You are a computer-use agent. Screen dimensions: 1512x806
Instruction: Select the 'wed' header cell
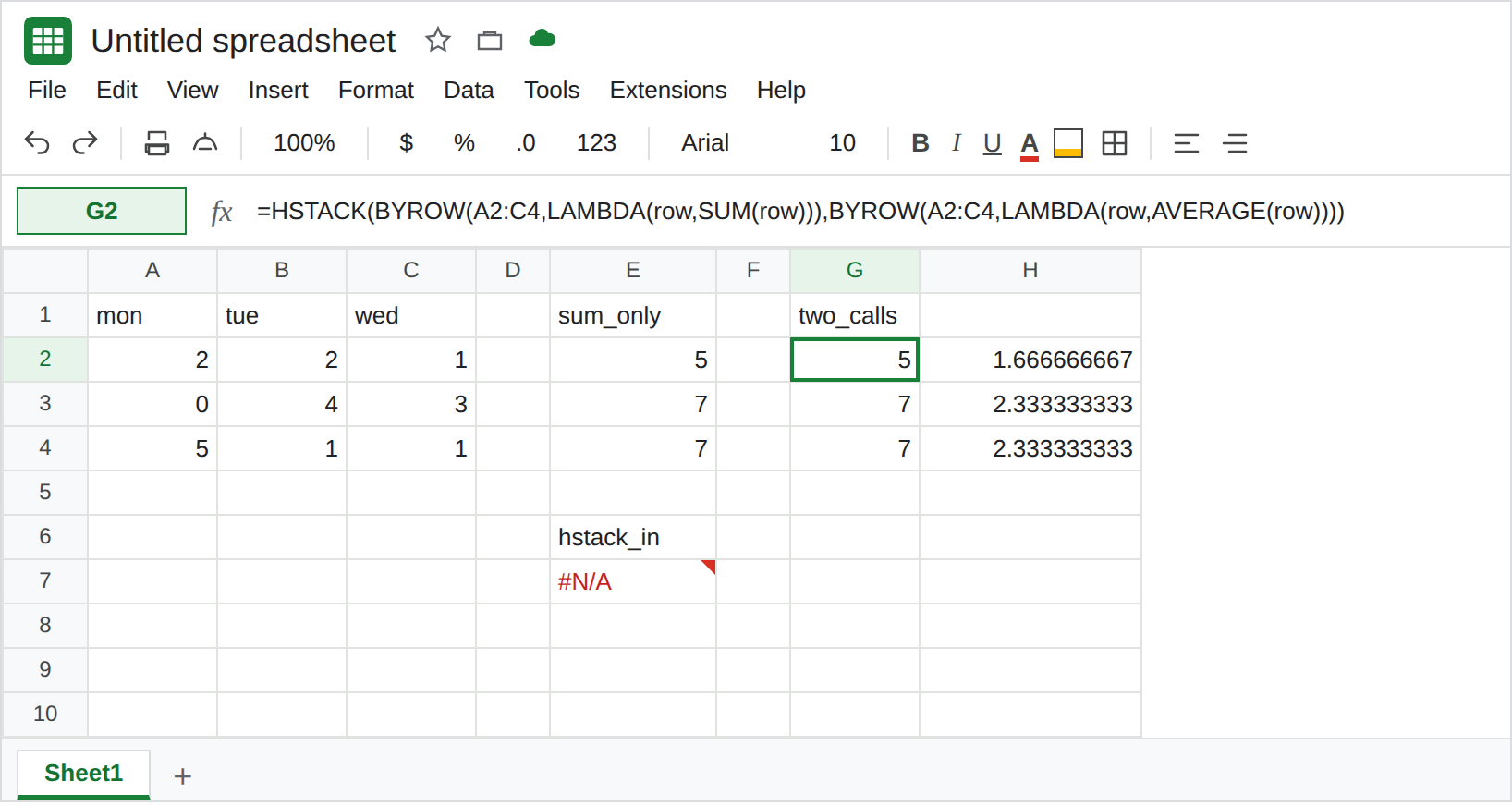411,315
